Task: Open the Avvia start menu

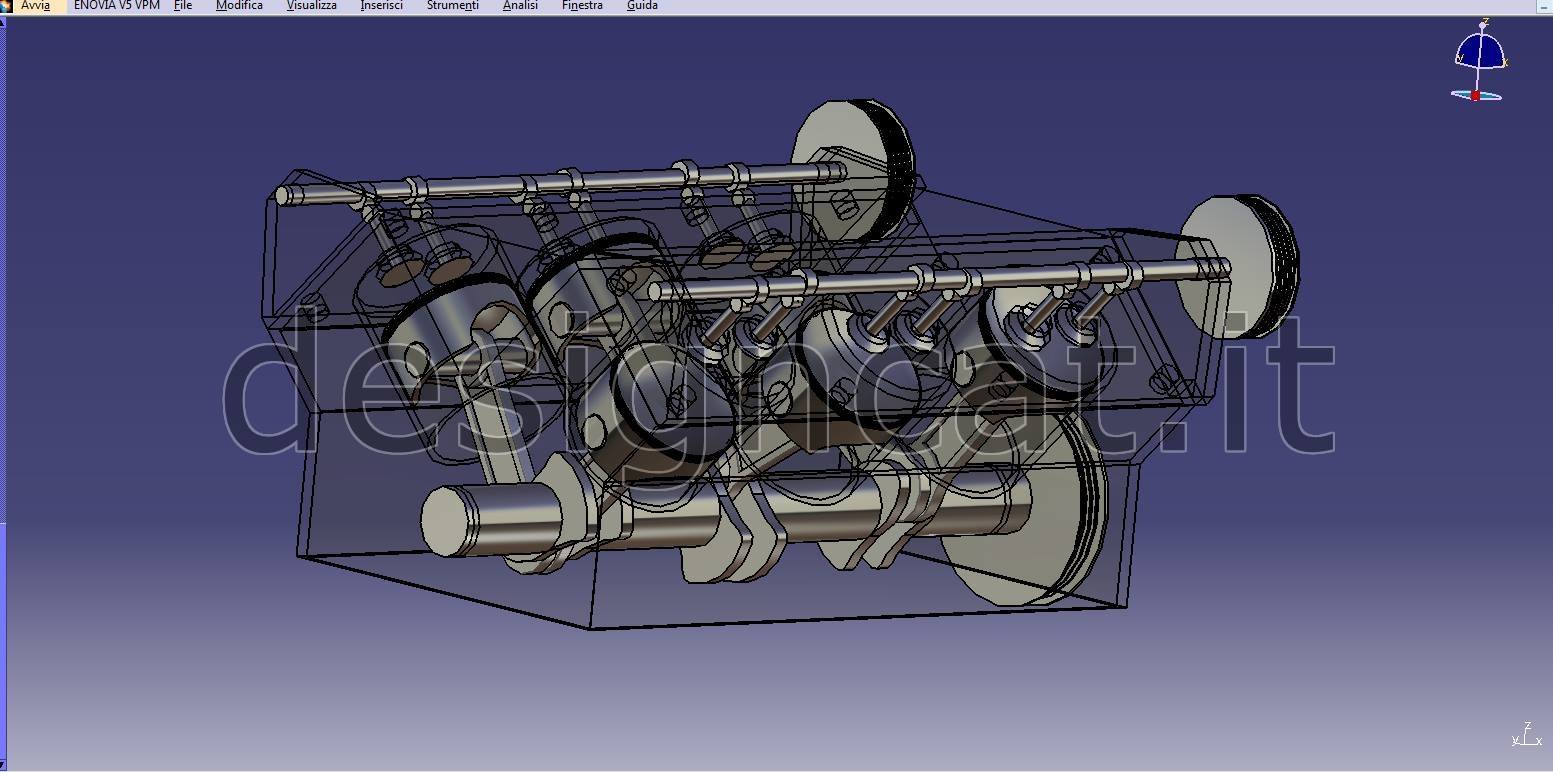Action: (x=35, y=6)
